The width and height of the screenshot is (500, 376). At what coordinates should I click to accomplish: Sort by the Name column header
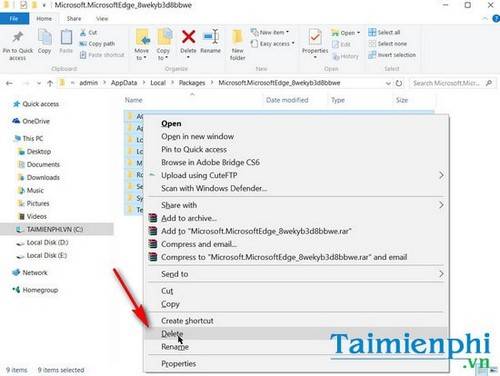[133, 100]
